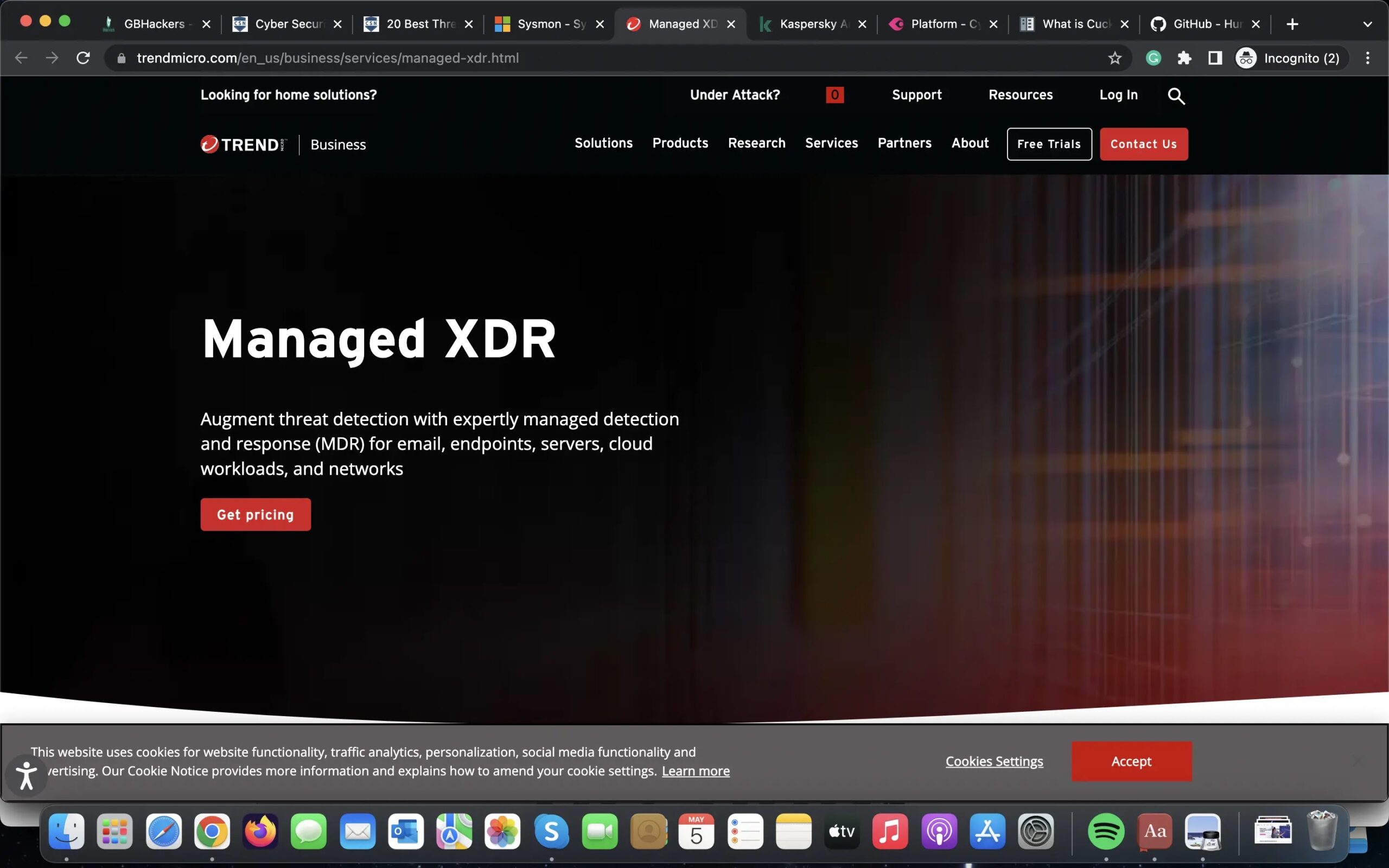
Task: Open the Services navigation menu
Action: (x=831, y=143)
